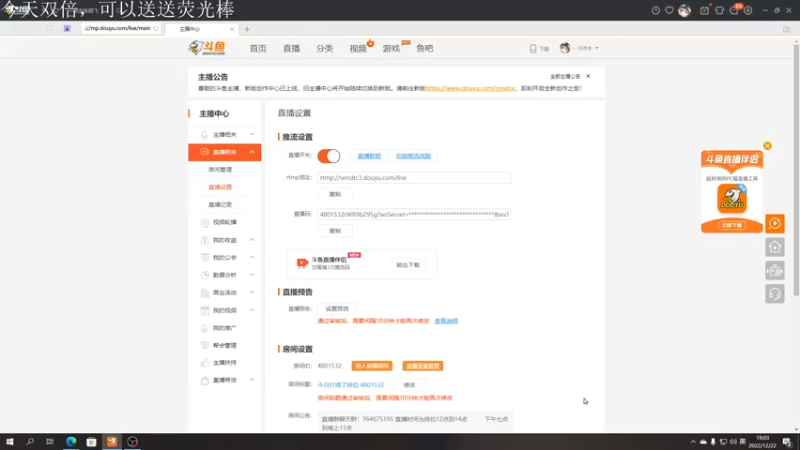Click the 修改 button for room title

tap(409, 385)
